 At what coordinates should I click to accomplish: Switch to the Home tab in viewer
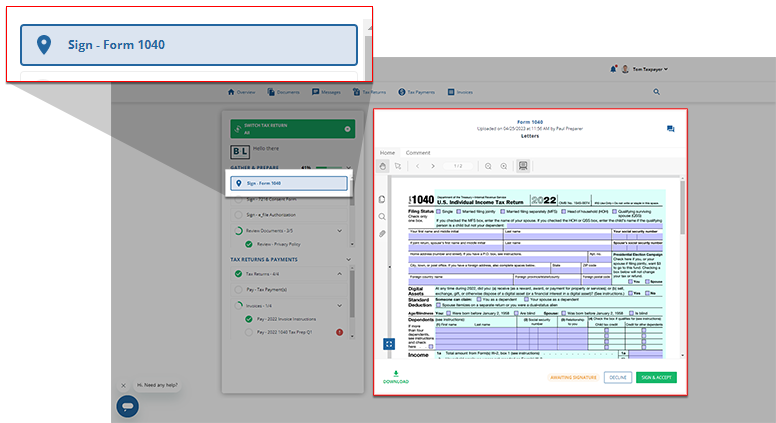(x=388, y=153)
